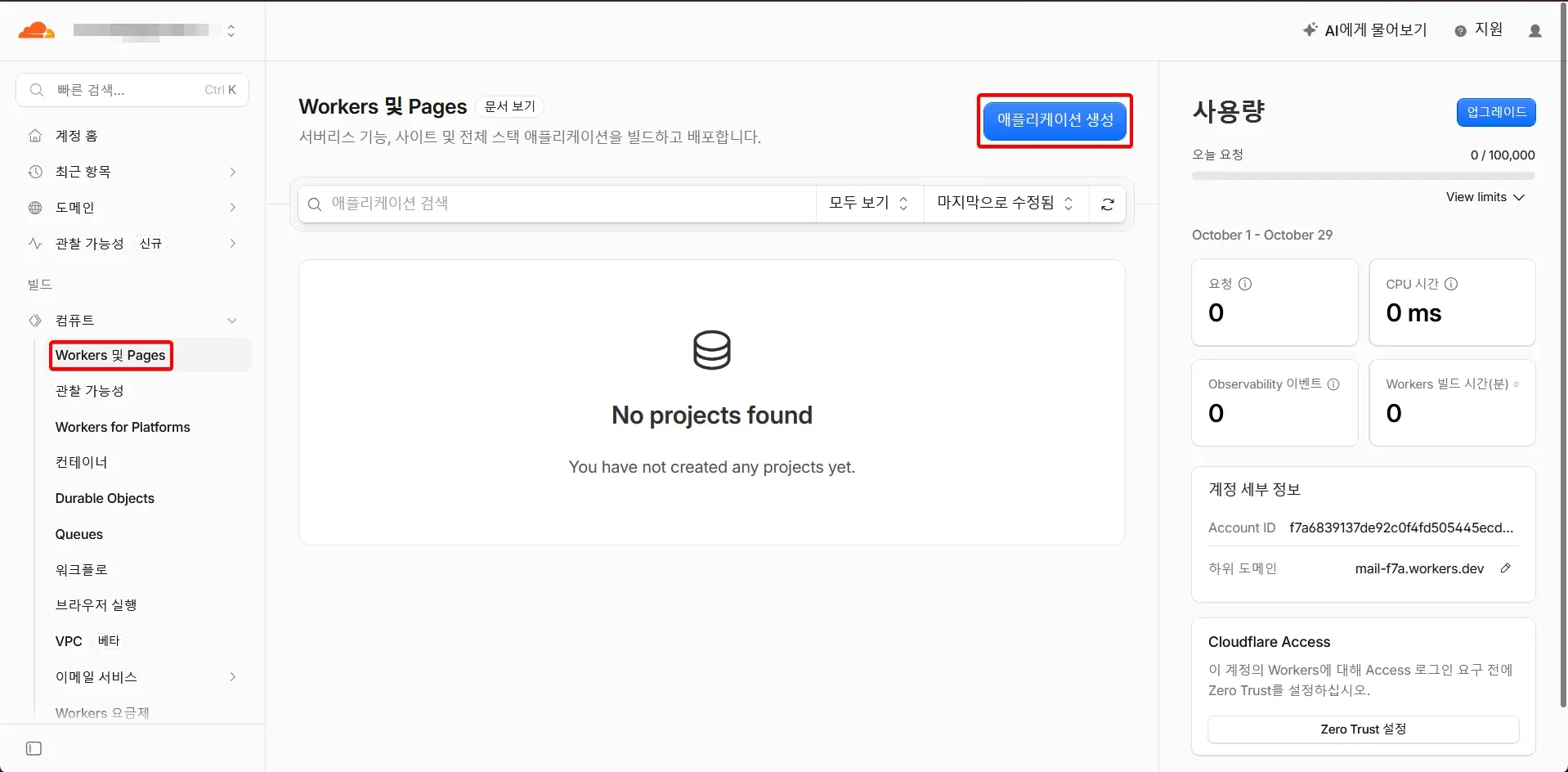Image resolution: width=1568 pixels, height=772 pixels.
Task: Select Workers 및 Pages in sidebar
Action: point(110,355)
